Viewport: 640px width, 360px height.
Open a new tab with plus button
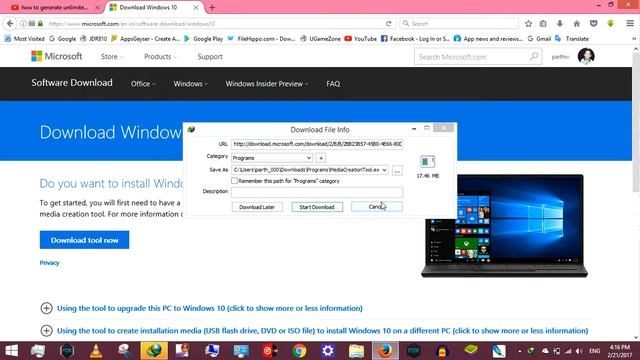[x=212, y=7]
